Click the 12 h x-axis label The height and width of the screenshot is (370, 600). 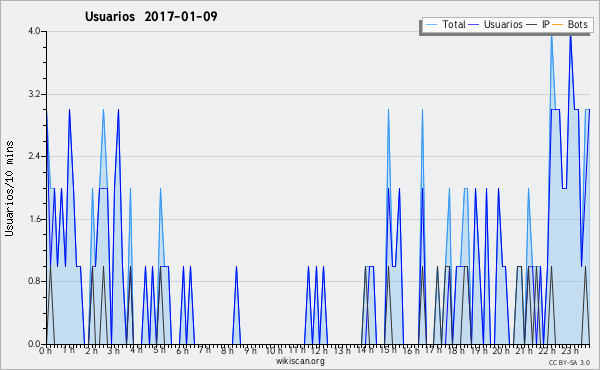click(x=319, y=351)
